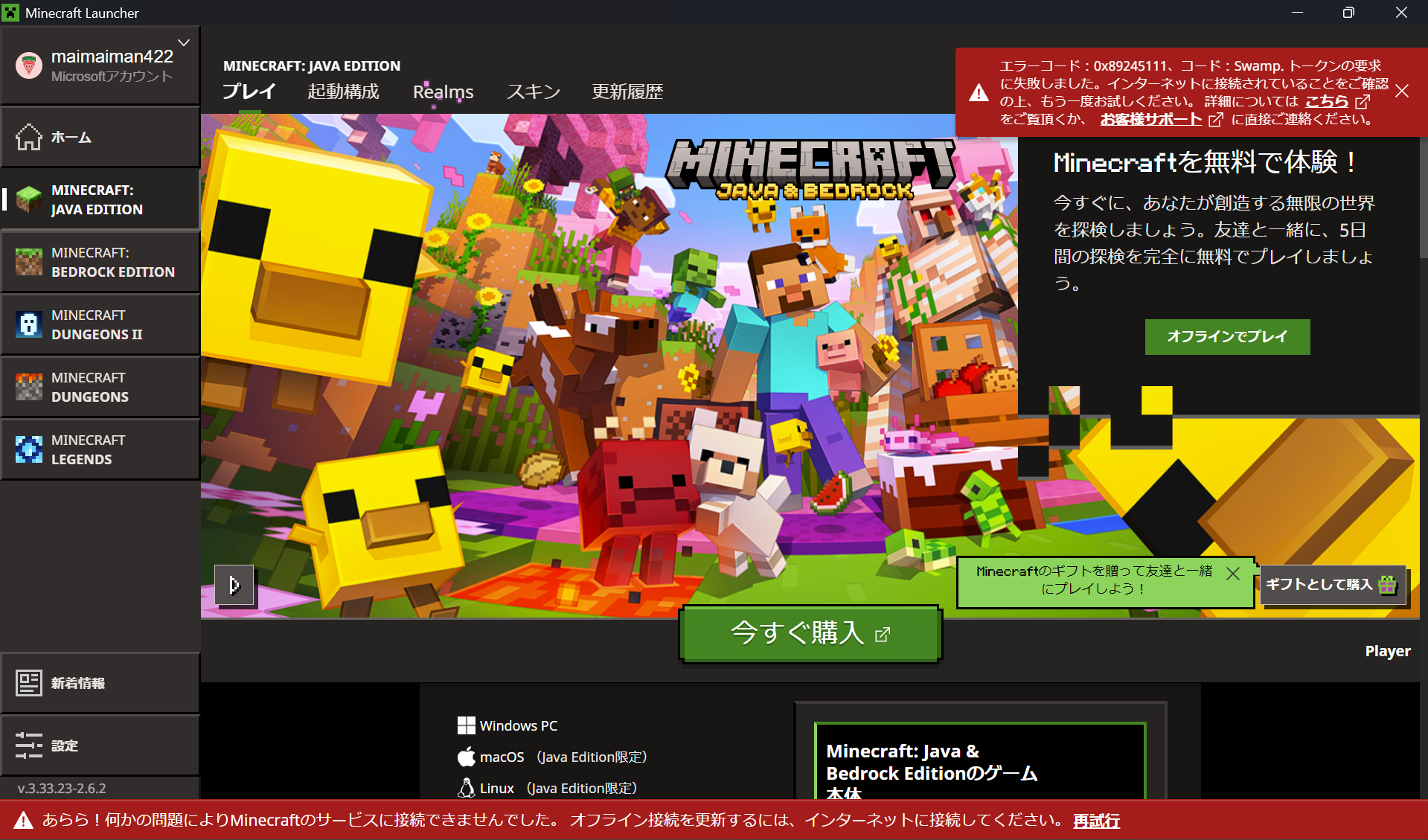The image size is (1428, 840).
Task: Open Minecraft Legends sidebar icon
Action: coord(29,449)
